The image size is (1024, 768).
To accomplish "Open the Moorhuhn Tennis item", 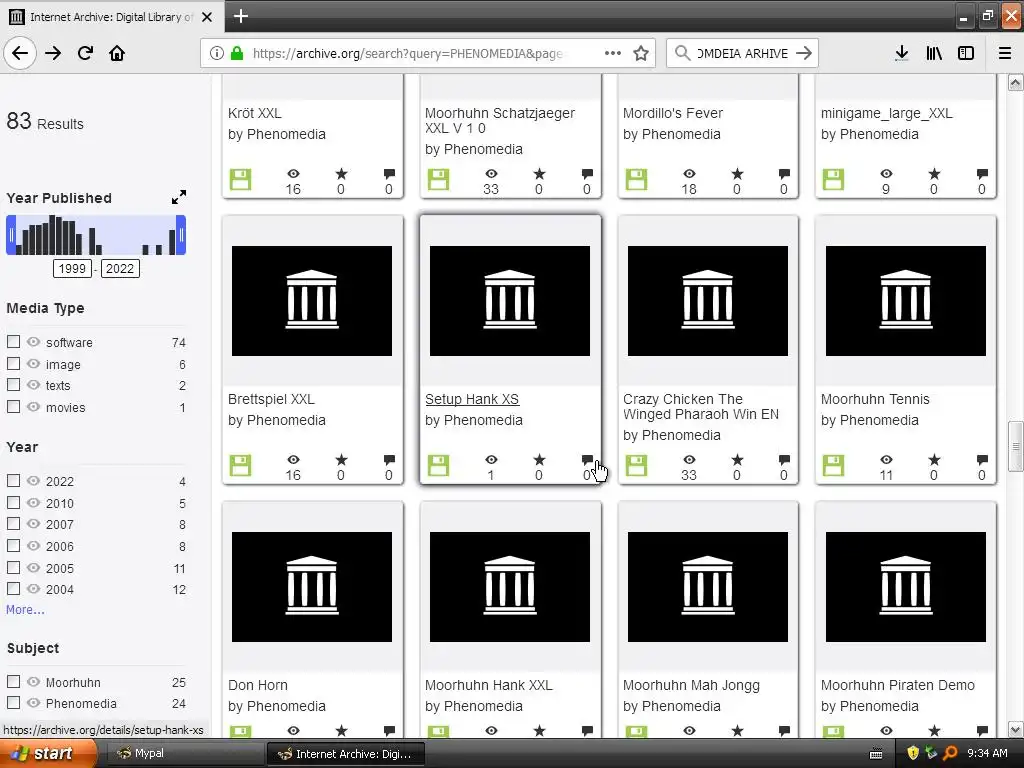I will (874, 399).
